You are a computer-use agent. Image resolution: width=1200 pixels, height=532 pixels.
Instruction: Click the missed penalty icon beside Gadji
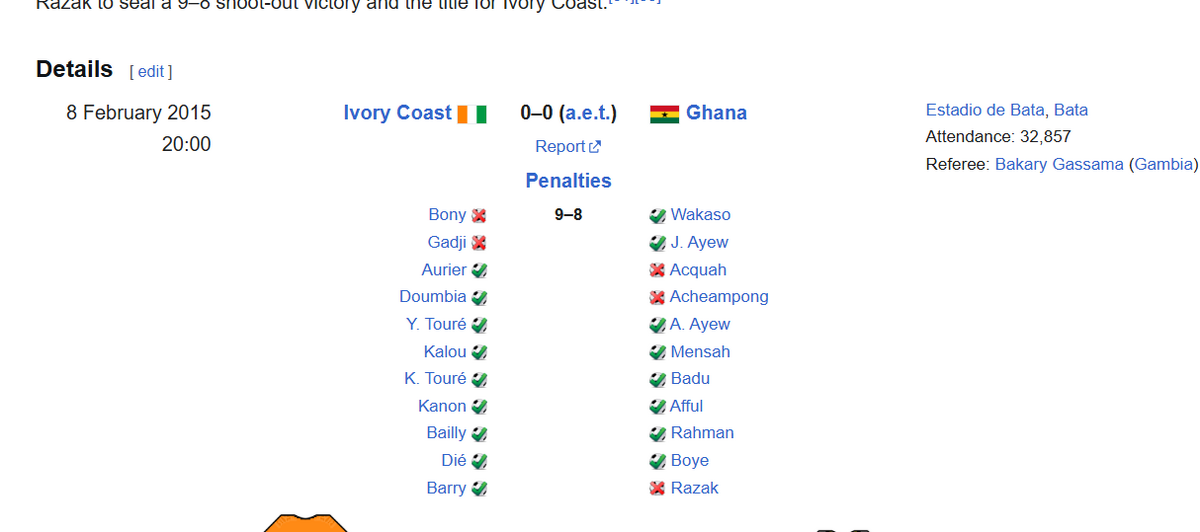pos(479,243)
